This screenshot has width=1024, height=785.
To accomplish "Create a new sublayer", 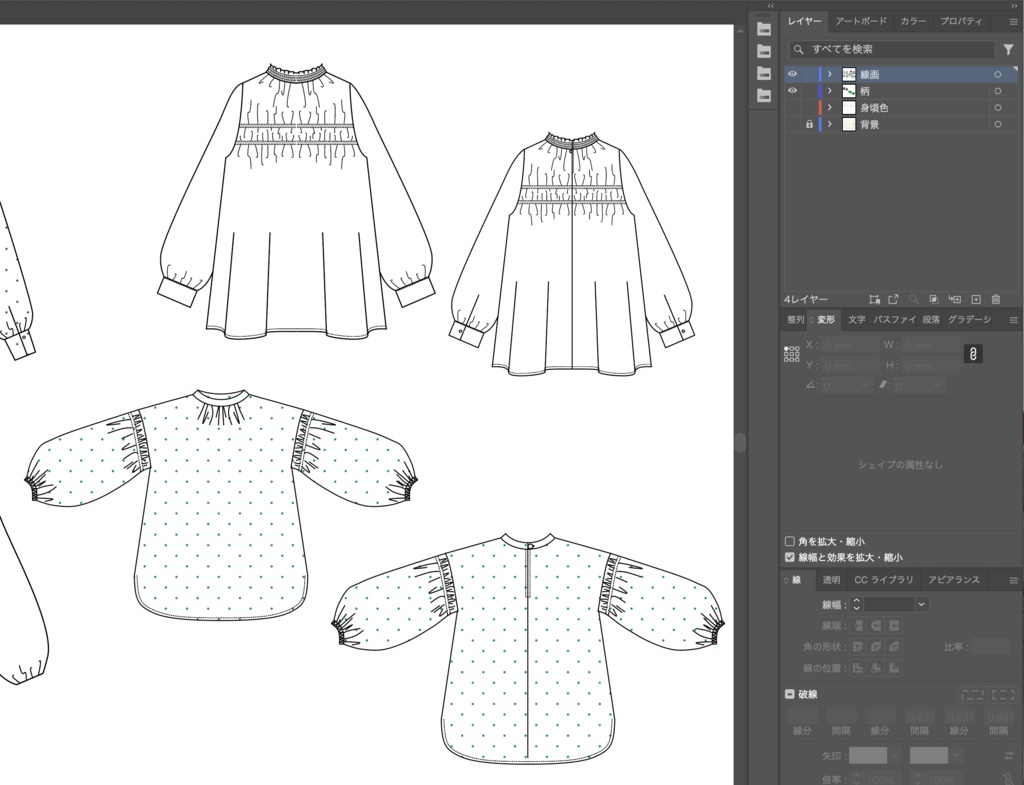I will pyautogui.click(x=955, y=299).
